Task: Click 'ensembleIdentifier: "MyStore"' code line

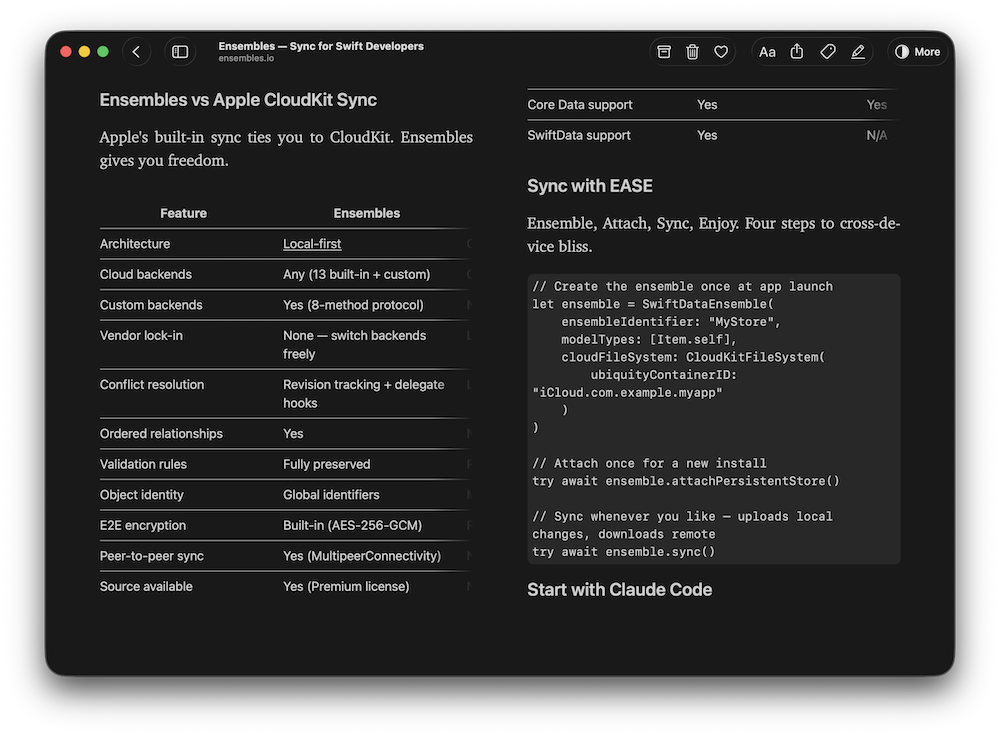Action: [671, 322]
